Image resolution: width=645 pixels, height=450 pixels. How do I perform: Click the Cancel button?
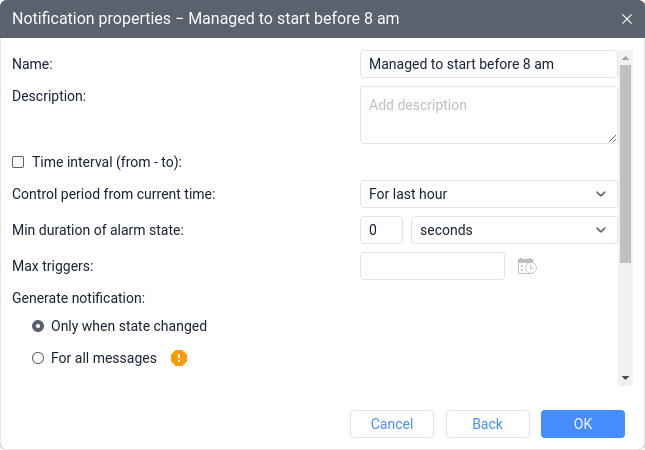pos(392,424)
